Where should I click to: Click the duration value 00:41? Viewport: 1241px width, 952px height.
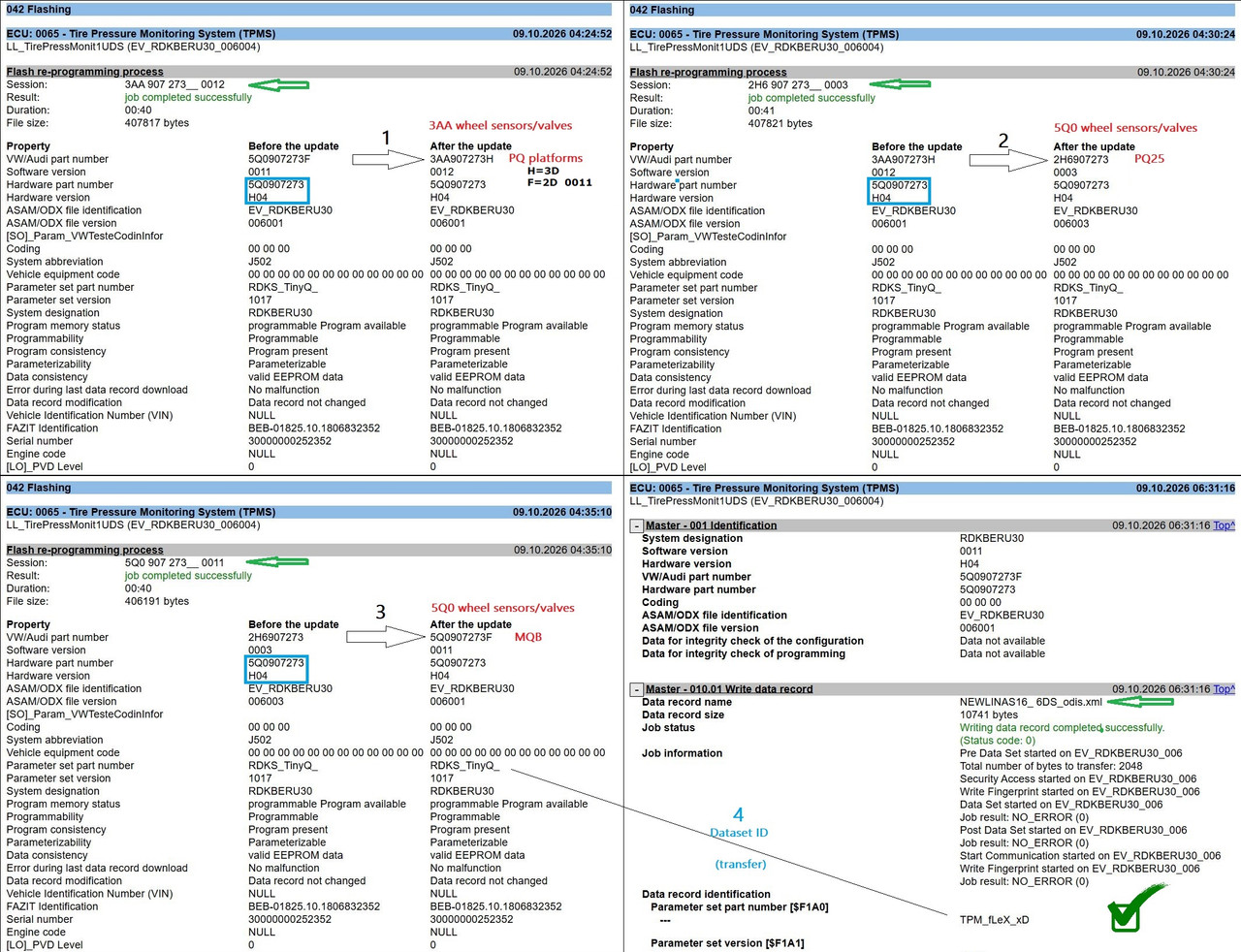[x=761, y=111]
